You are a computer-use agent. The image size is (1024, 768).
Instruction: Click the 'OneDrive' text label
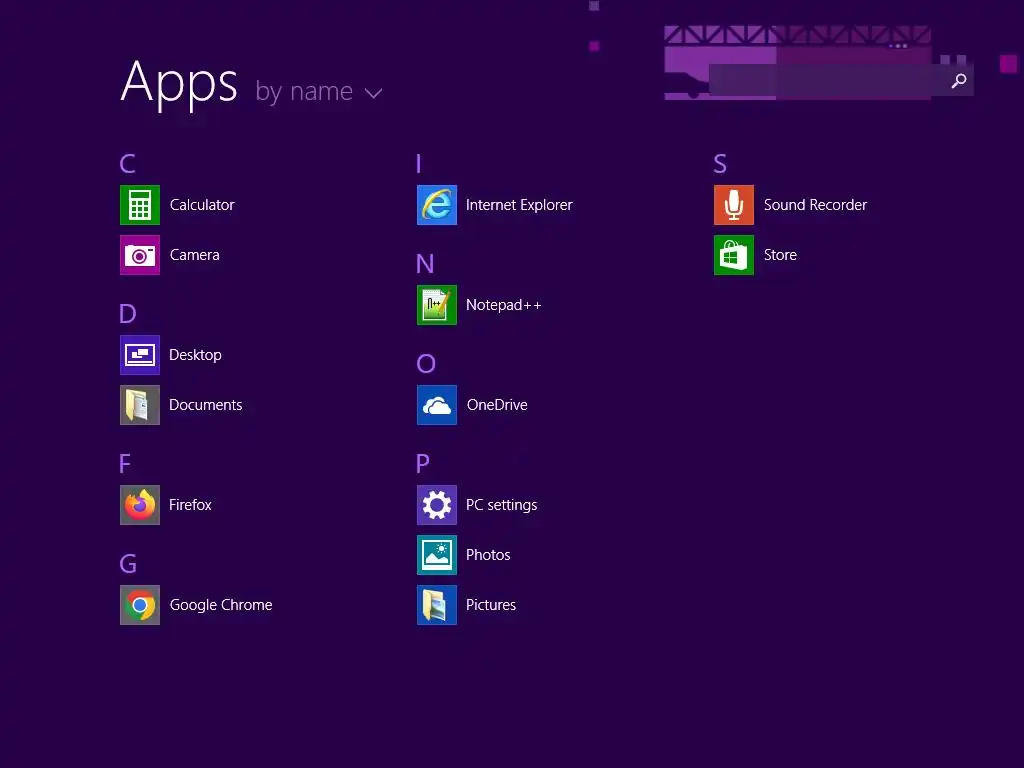497,405
